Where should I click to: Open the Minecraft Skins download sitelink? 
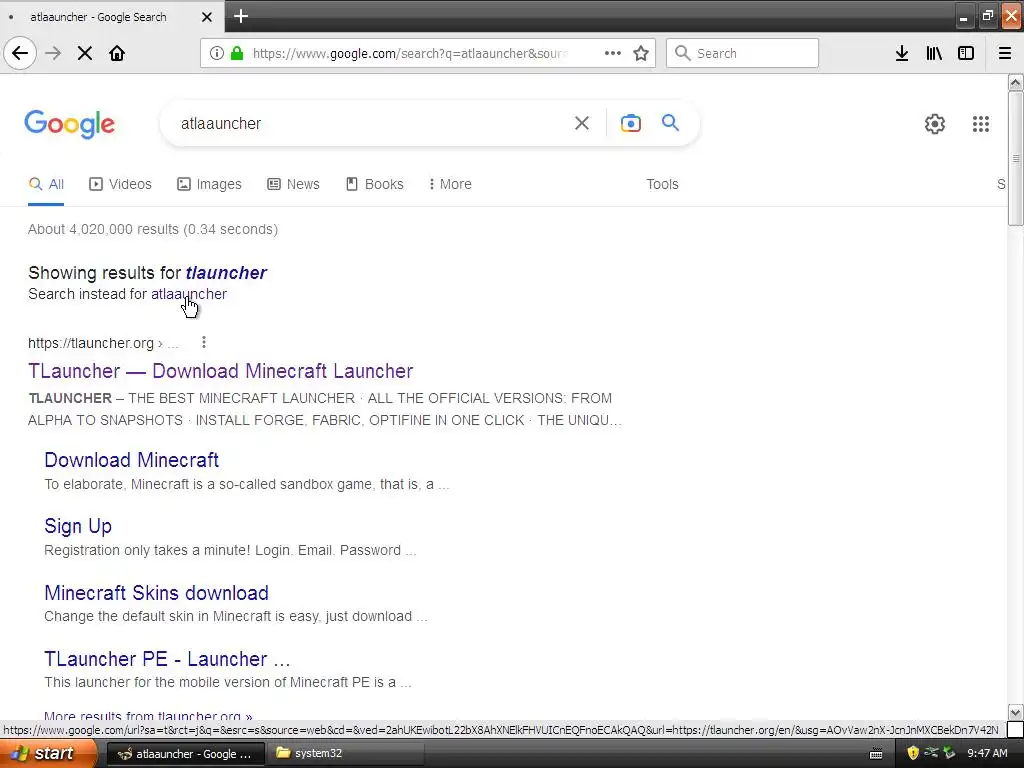(157, 593)
